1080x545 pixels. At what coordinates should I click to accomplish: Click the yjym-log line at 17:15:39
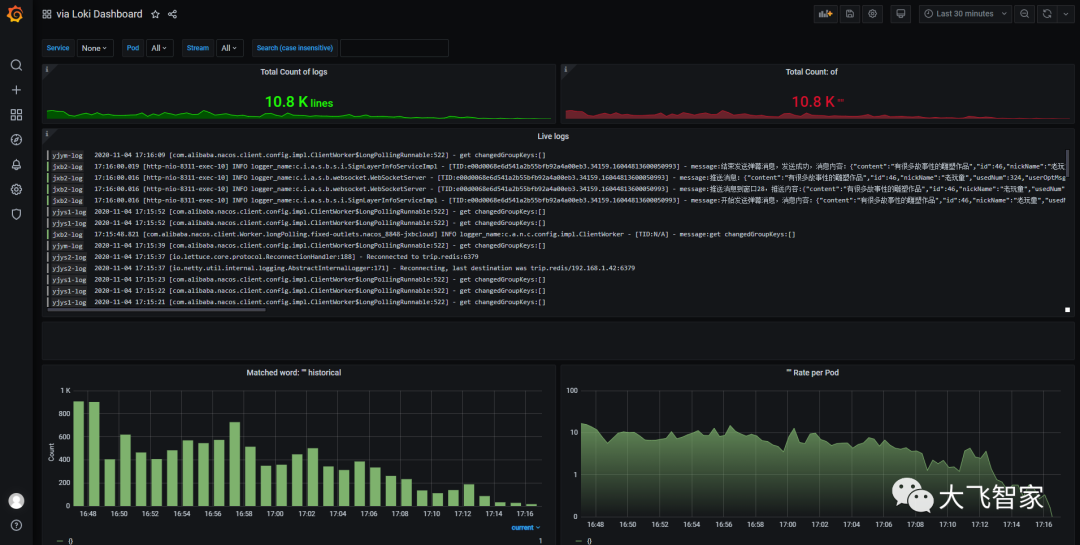pyautogui.click(x=556, y=246)
